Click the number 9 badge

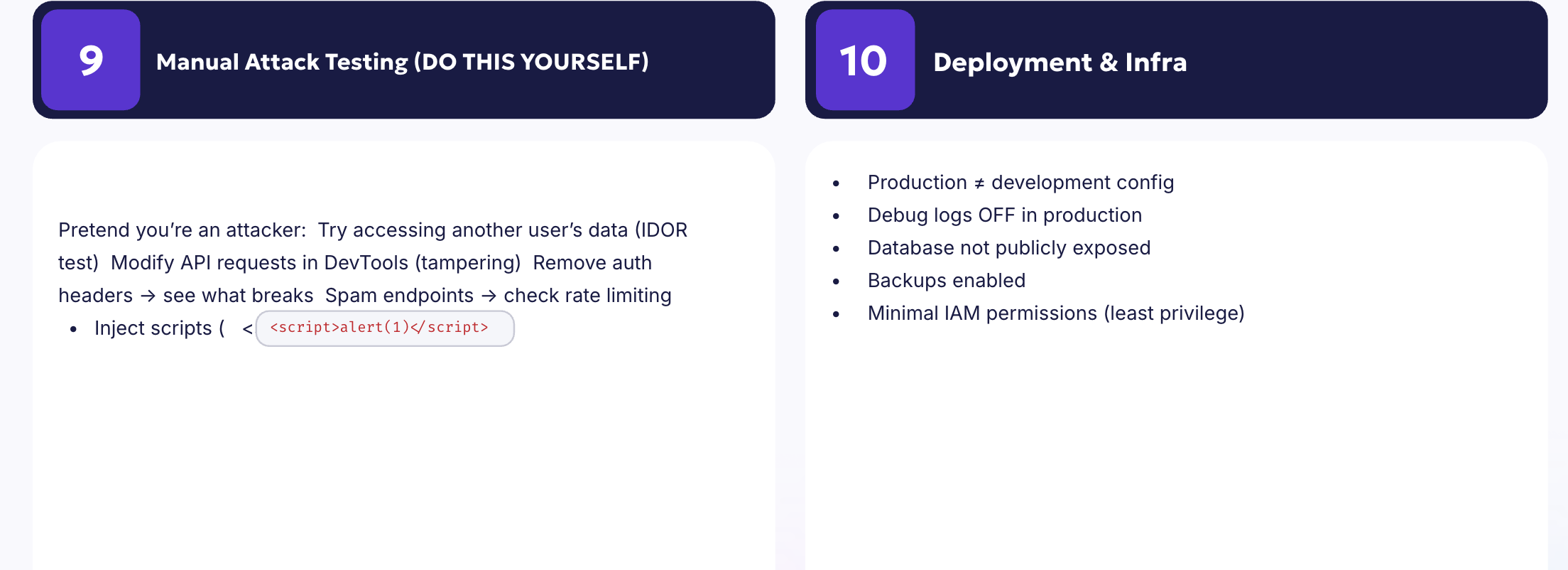pos(91,60)
